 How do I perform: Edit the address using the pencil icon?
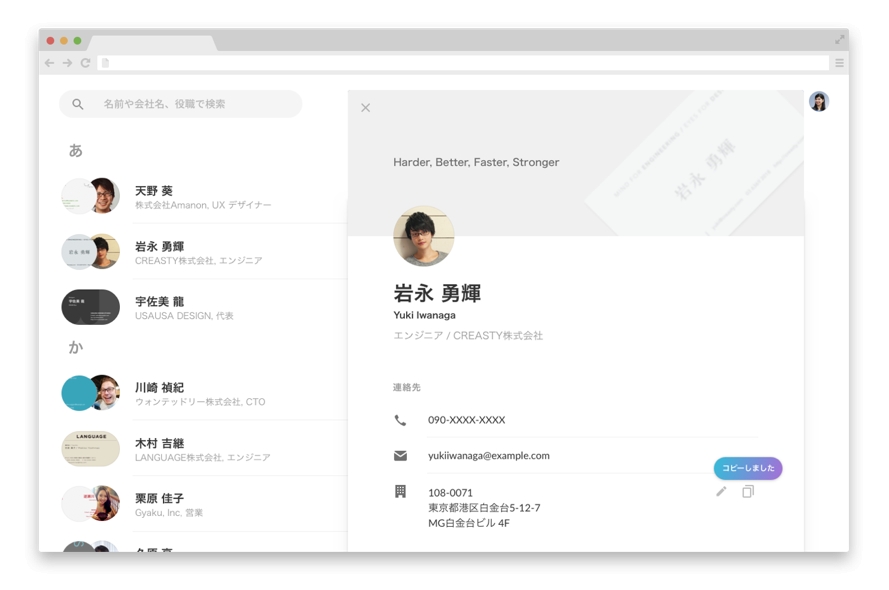(x=722, y=491)
